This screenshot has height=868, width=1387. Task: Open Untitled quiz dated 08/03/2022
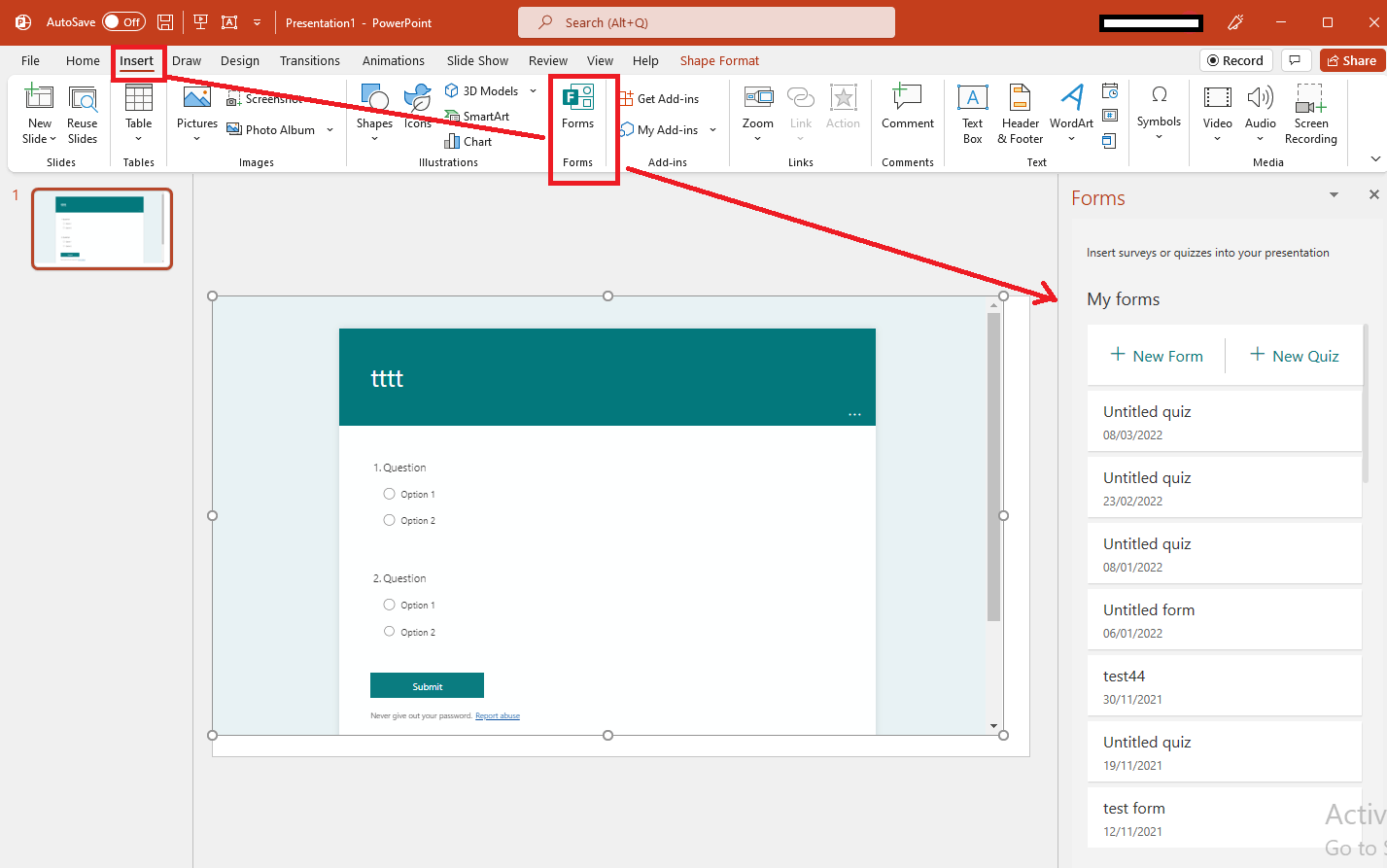[1224, 421]
